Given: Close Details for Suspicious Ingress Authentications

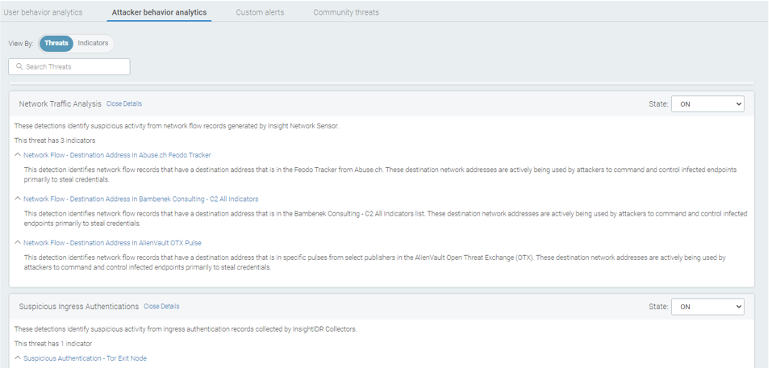Looking at the screenshot, I should tap(161, 306).
